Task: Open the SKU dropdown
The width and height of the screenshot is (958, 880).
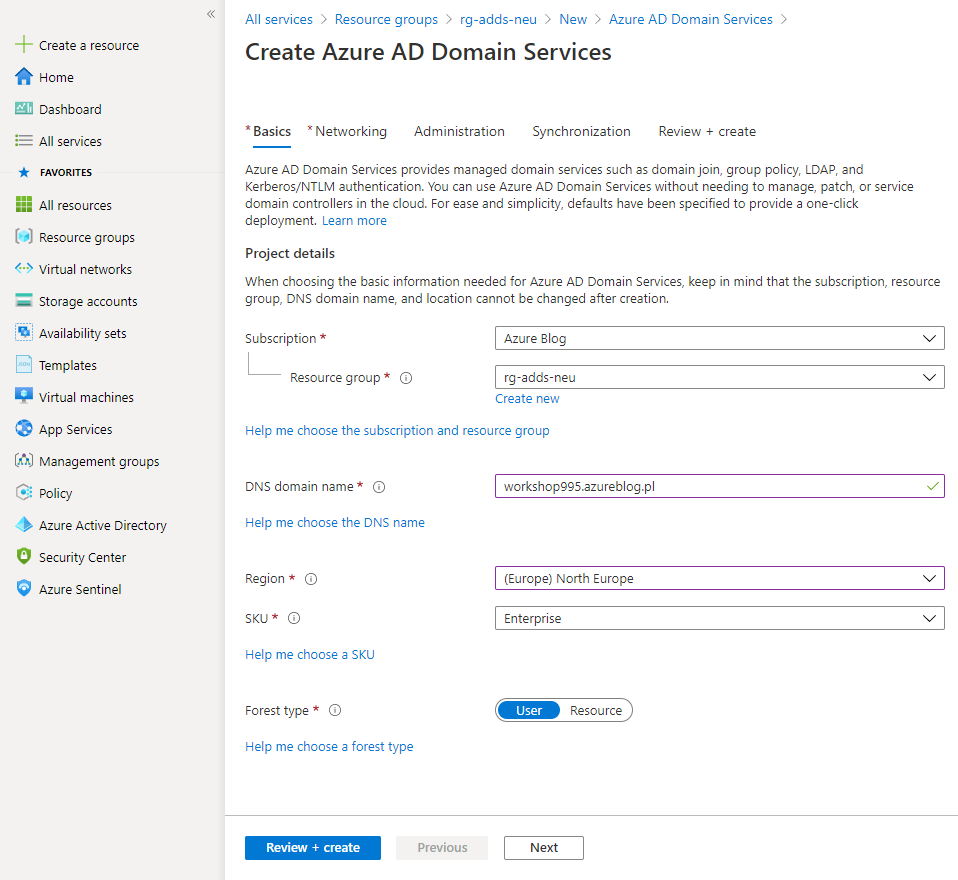Action: (x=718, y=618)
